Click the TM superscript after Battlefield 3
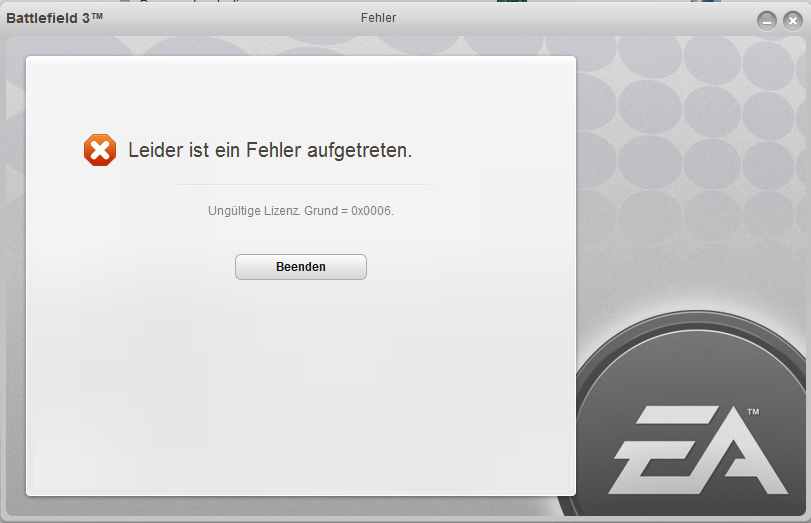The width and height of the screenshot is (811, 523). (x=97, y=16)
